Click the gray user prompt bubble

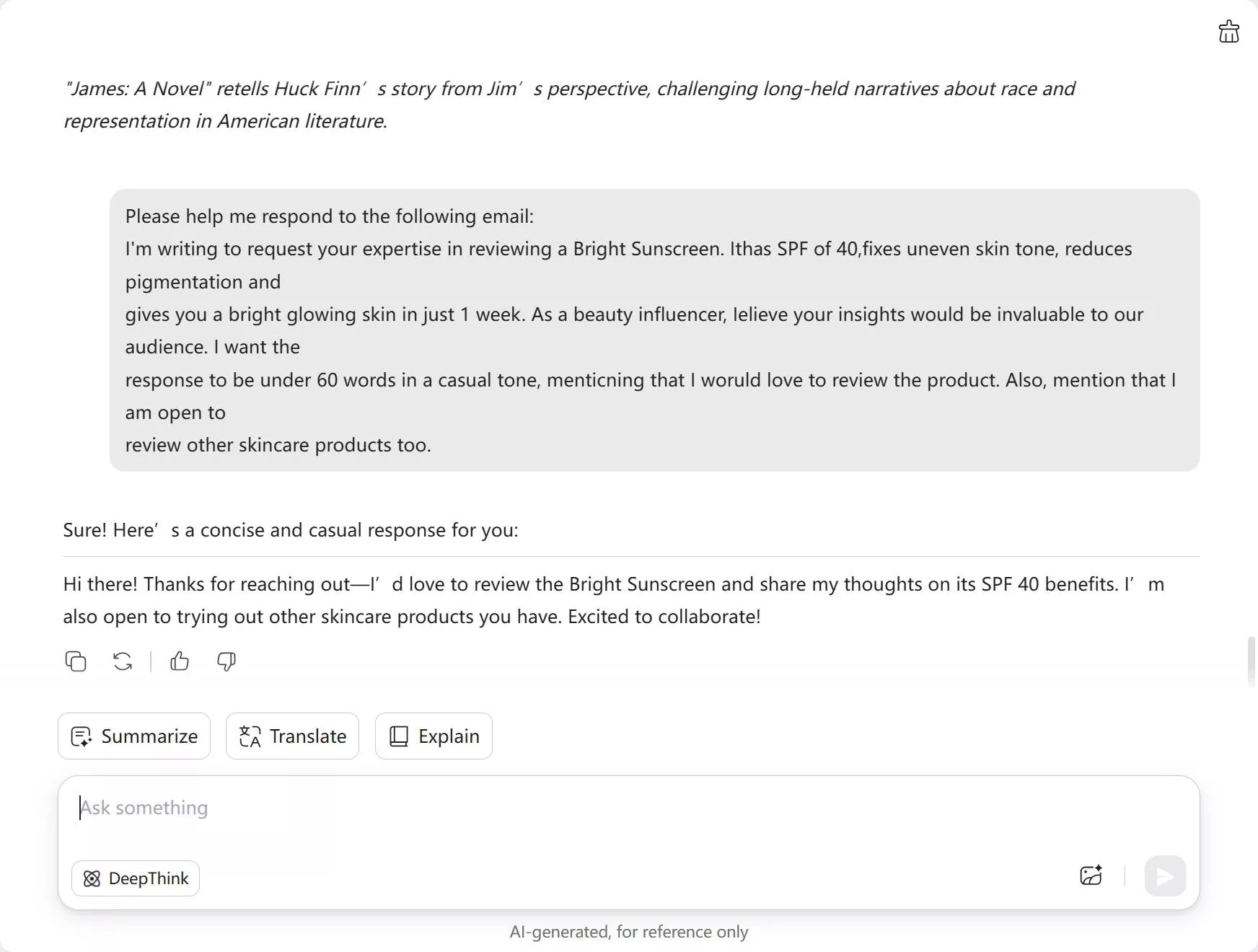click(x=654, y=330)
